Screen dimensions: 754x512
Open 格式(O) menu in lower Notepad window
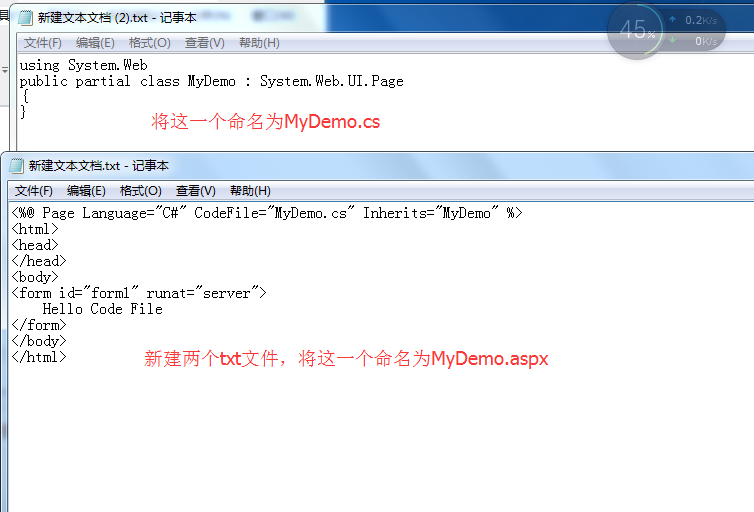[x=140, y=191]
